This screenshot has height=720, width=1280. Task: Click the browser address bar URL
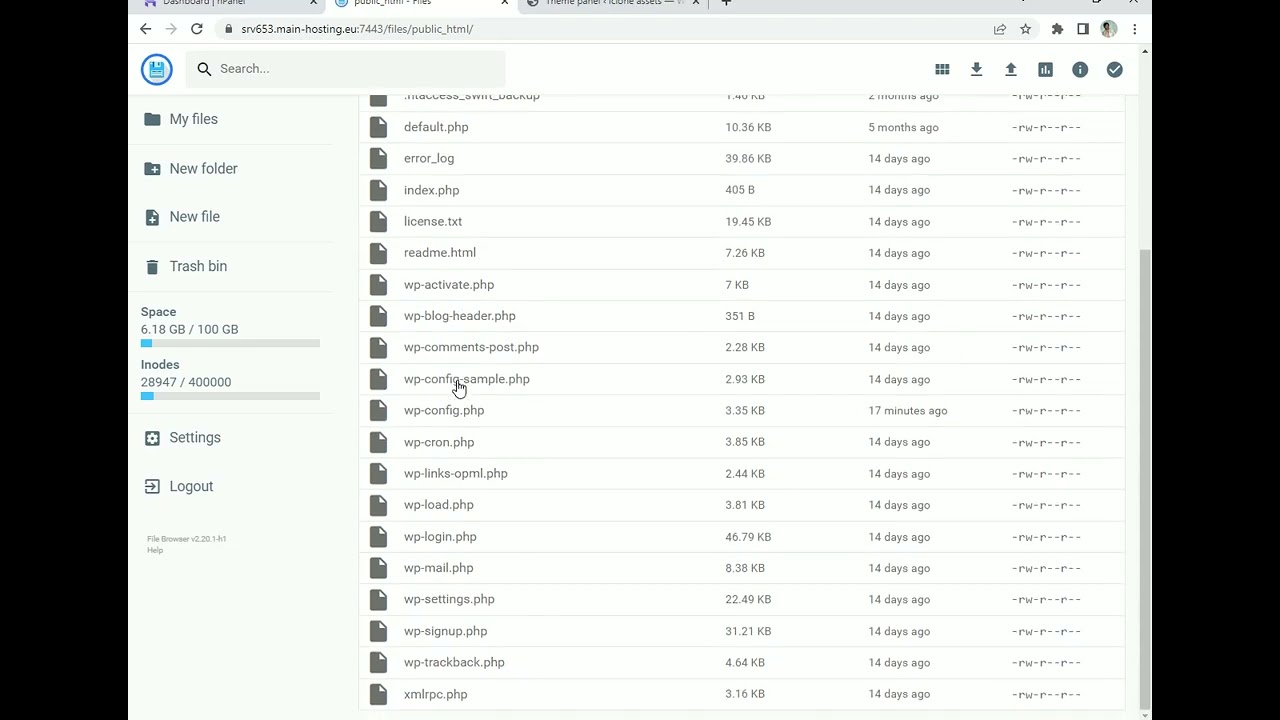(x=357, y=29)
